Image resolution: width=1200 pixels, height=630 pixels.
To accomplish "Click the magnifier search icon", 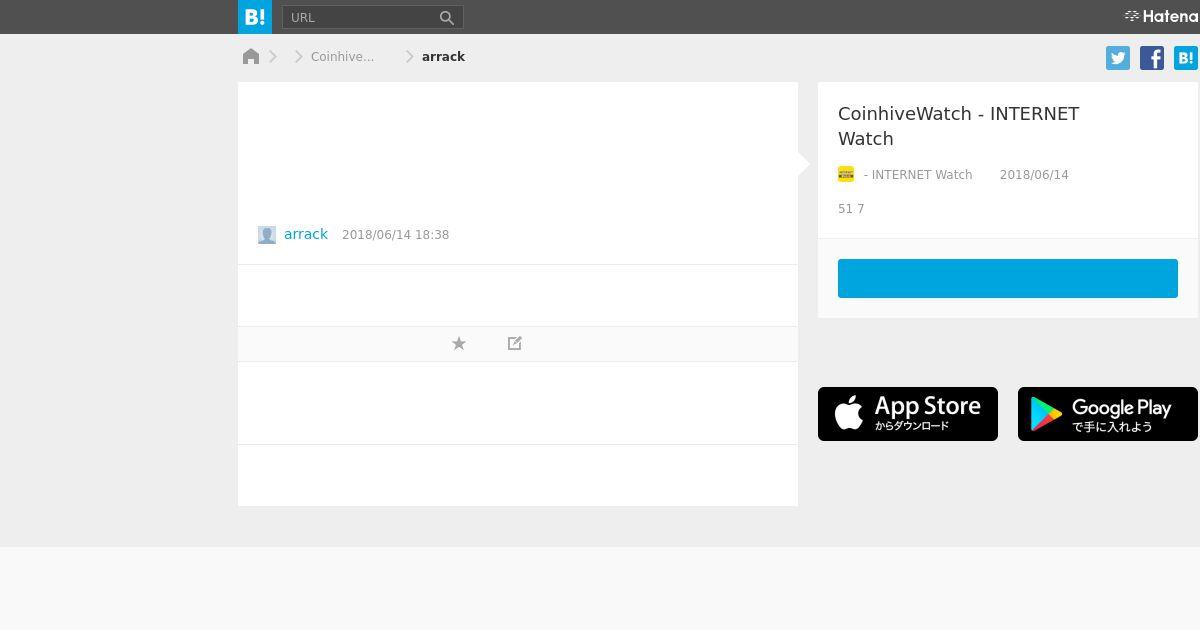I will pos(447,17).
